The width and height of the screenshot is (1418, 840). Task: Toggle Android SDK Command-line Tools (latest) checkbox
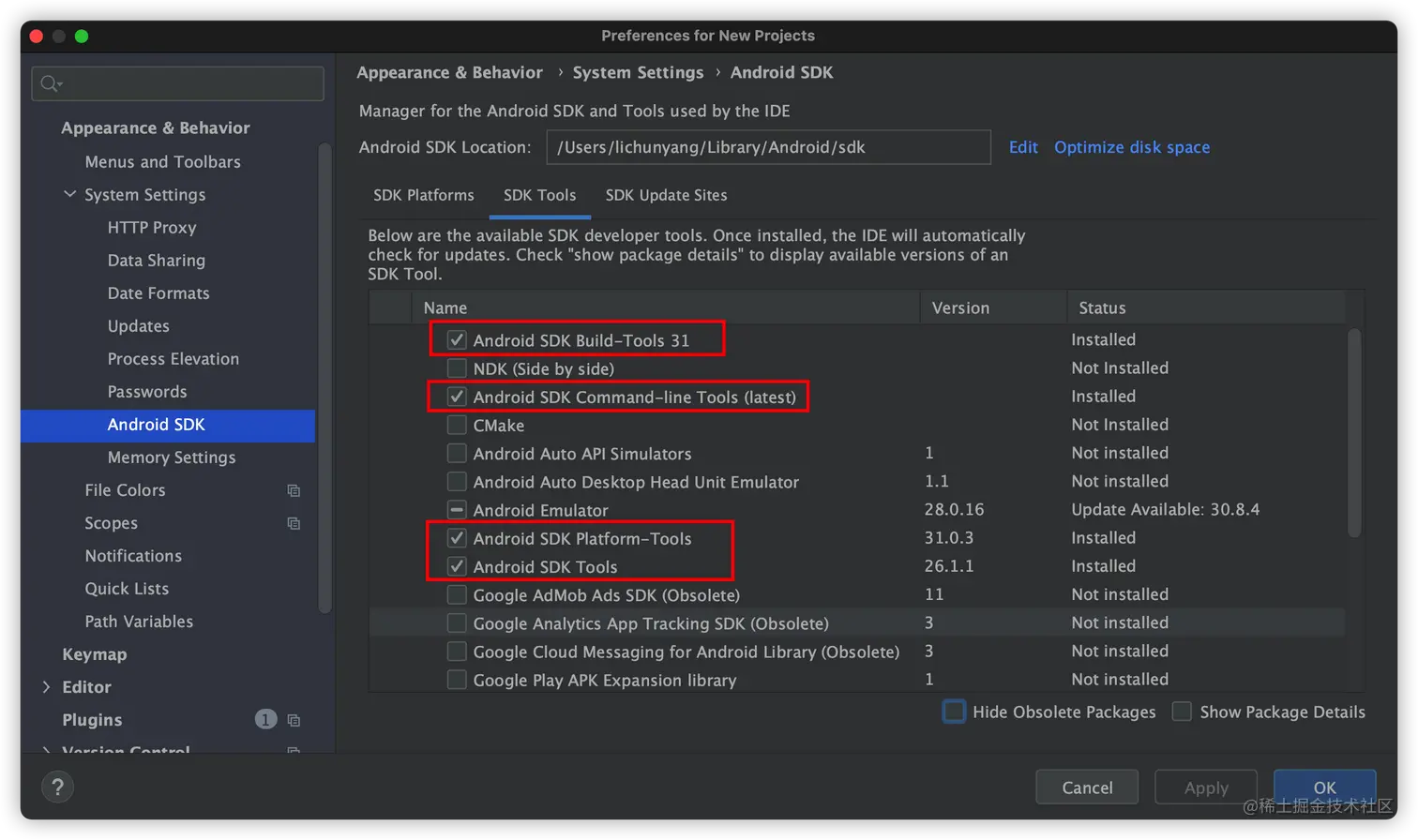(x=457, y=397)
